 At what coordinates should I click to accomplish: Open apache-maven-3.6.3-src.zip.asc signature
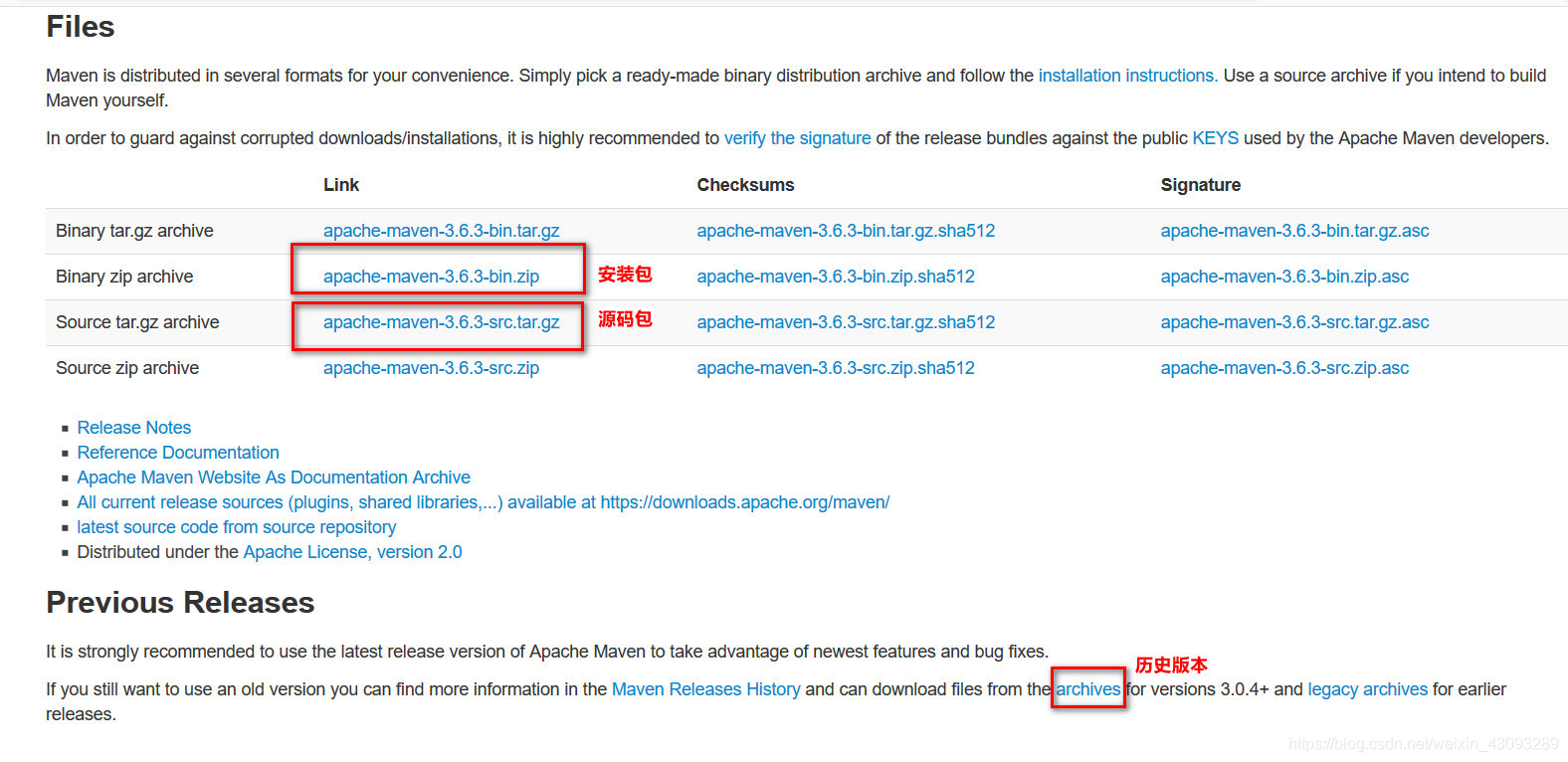click(x=1284, y=368)
